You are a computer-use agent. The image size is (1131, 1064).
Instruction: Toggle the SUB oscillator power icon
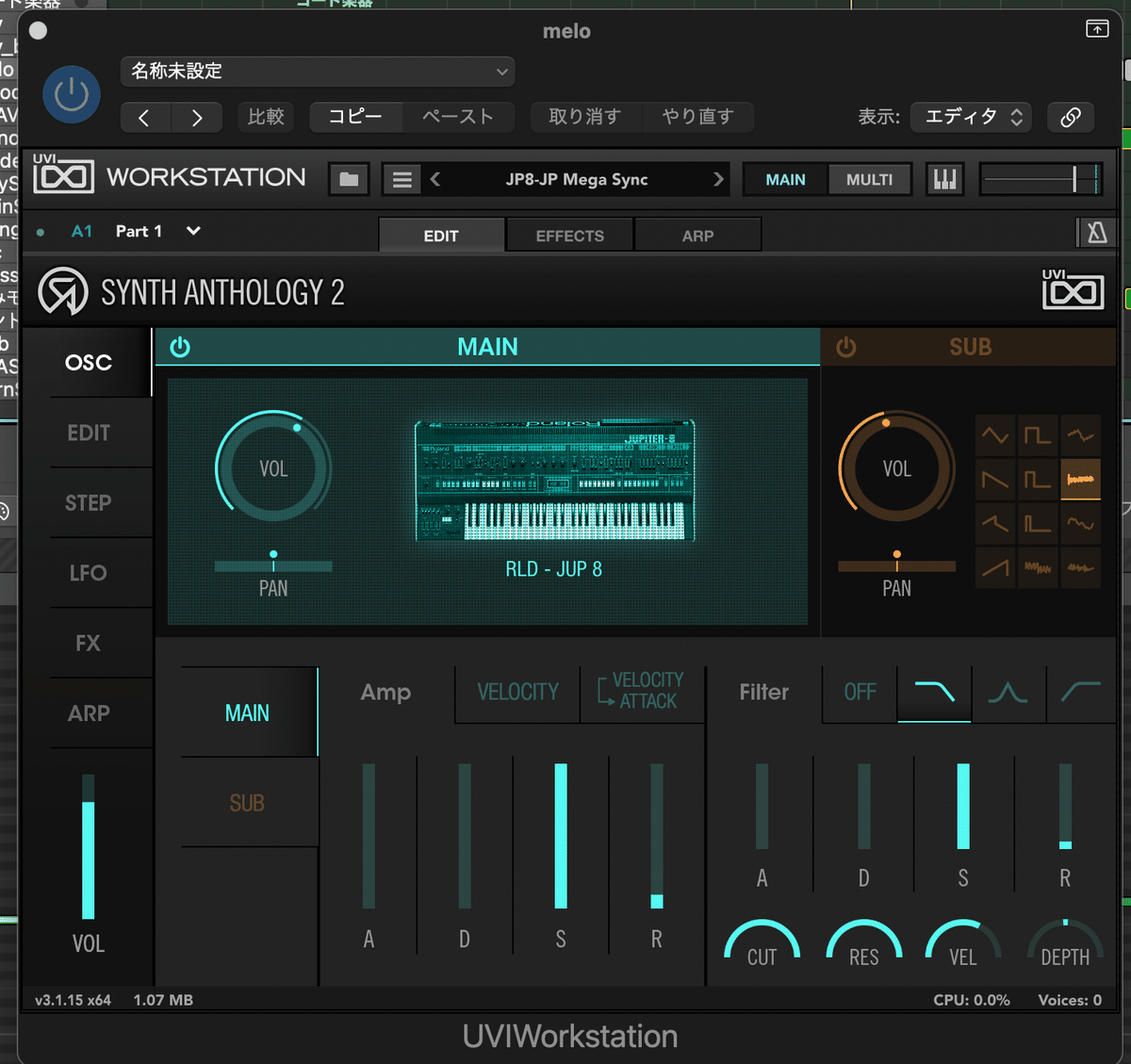[x=846, y=348]
